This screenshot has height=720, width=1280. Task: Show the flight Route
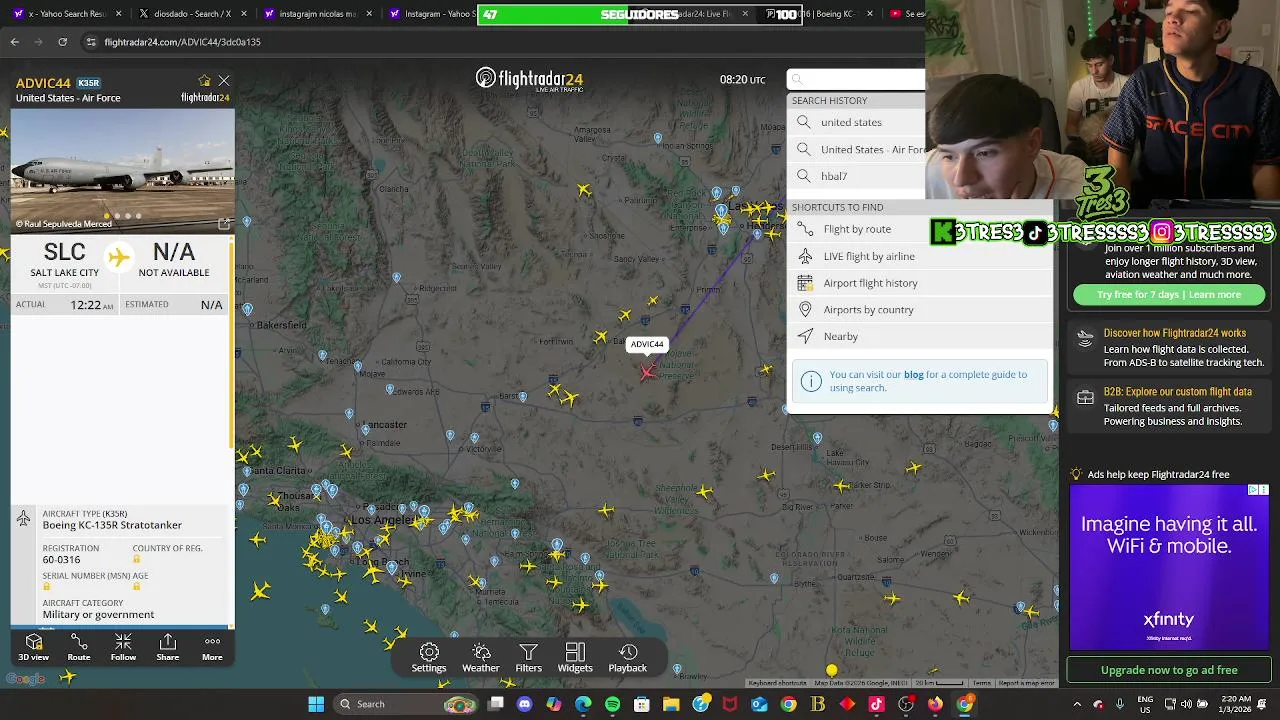point(79,646)
